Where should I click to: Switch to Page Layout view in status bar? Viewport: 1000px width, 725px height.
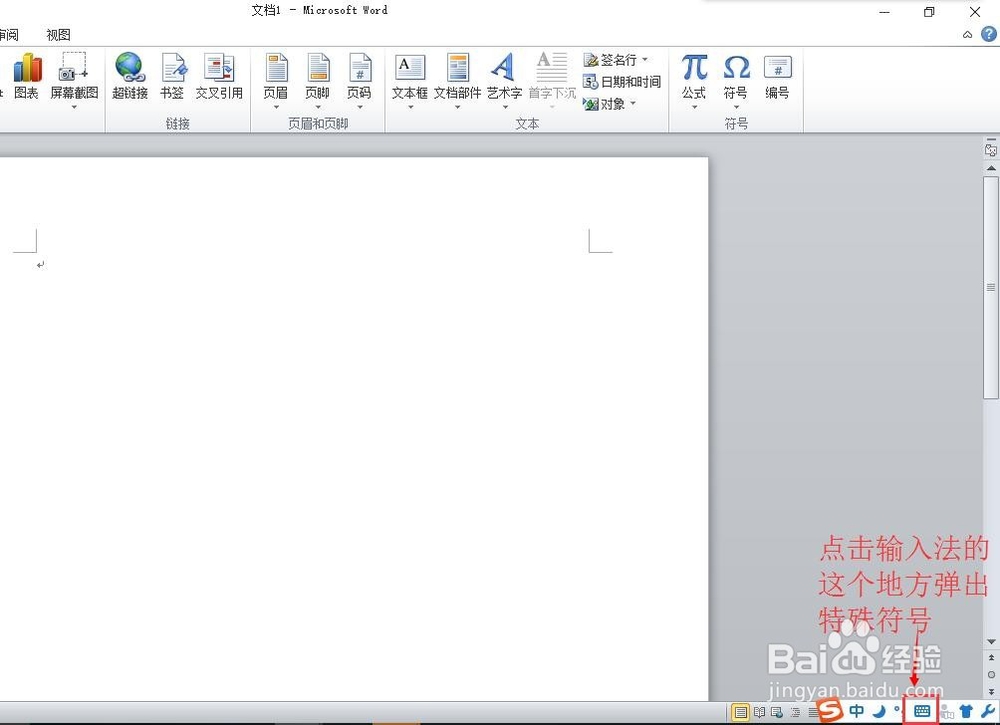(x=742, y=711)
